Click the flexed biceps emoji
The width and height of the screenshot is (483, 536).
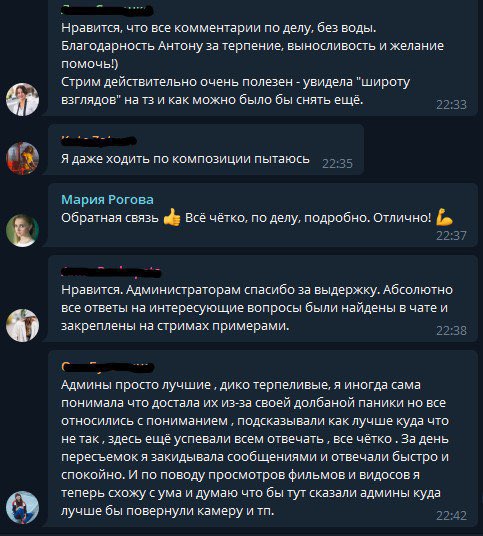tap(444, 217)
